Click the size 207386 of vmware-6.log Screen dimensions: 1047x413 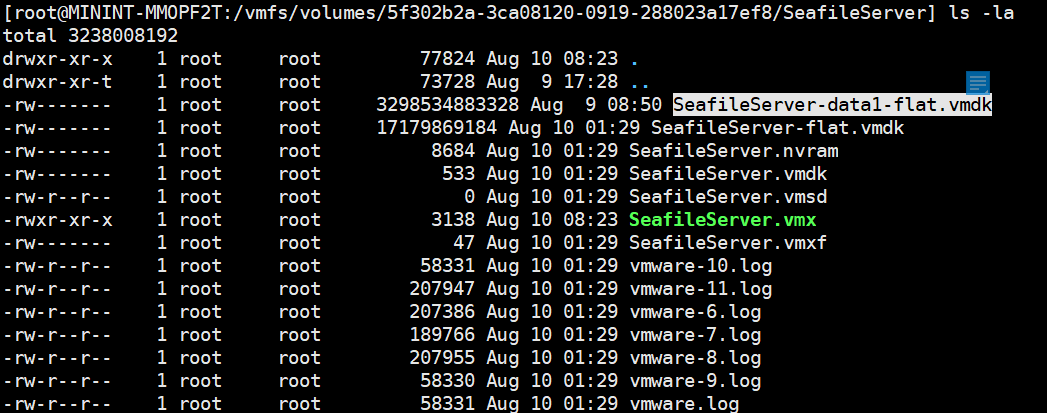[442, 312]
